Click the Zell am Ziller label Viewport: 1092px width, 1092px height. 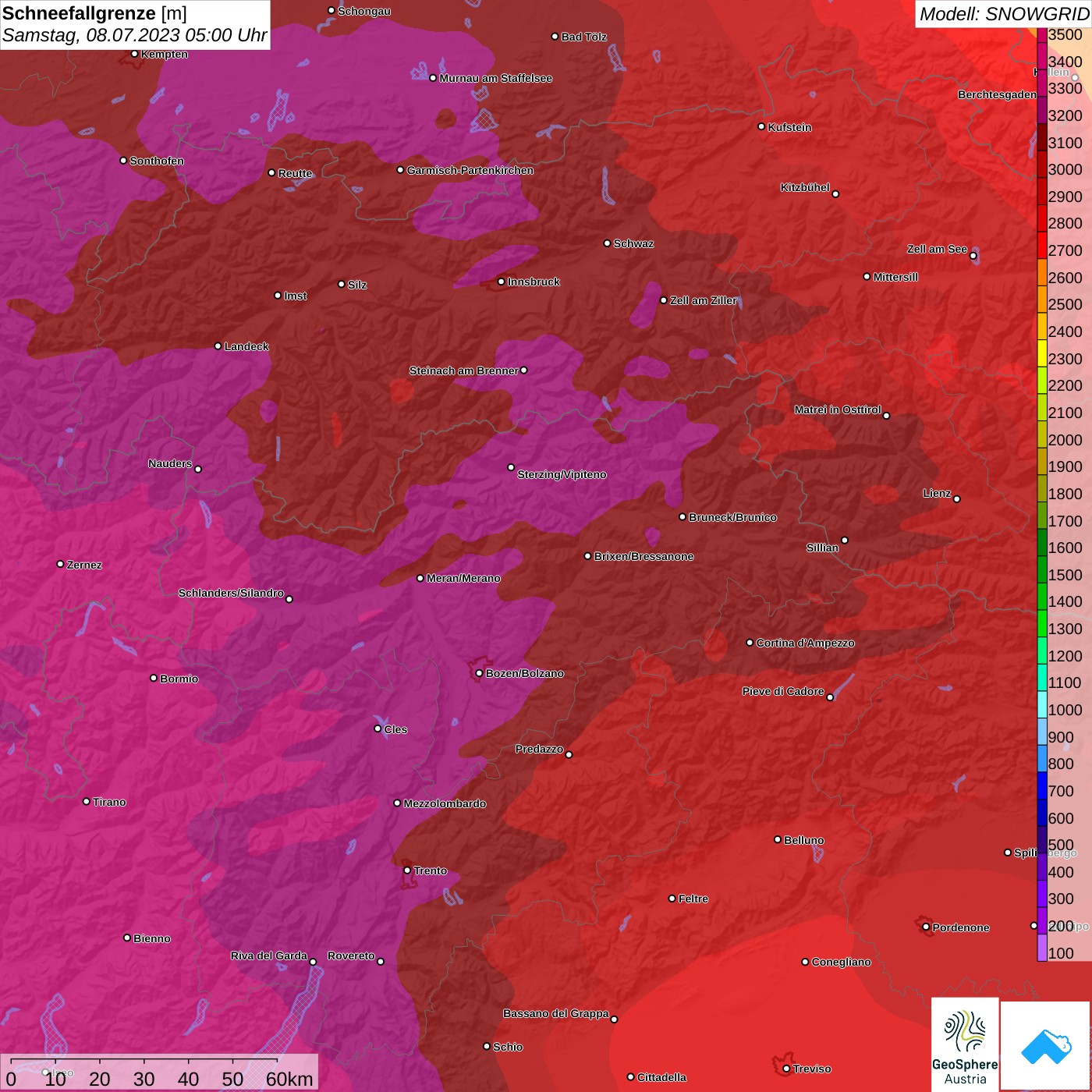(x=704, y=300)
